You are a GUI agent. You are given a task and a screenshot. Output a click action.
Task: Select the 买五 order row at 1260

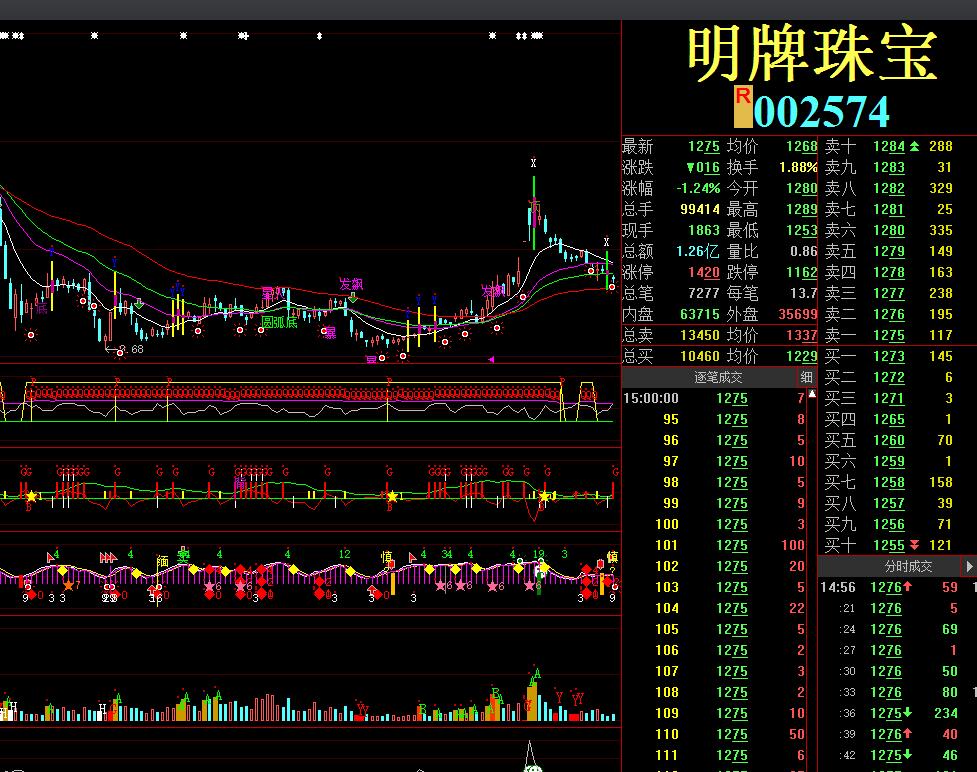(x=897, y=441)
